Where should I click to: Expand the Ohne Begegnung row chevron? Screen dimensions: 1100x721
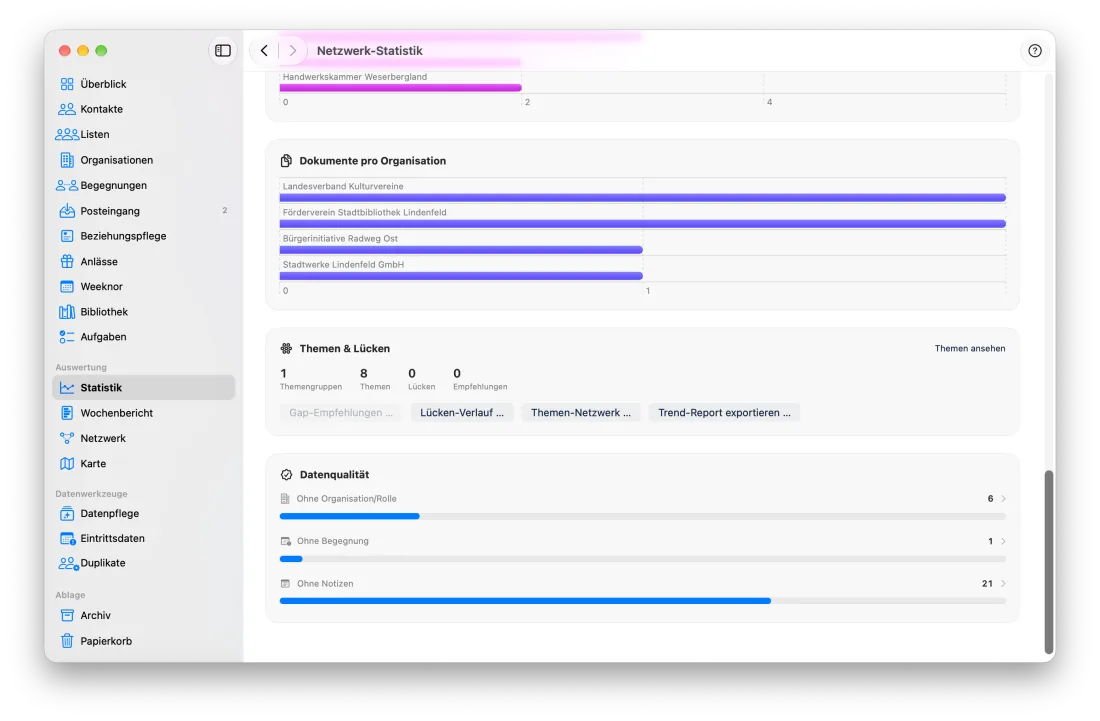pyautogui.click(x=1003, y=541)
